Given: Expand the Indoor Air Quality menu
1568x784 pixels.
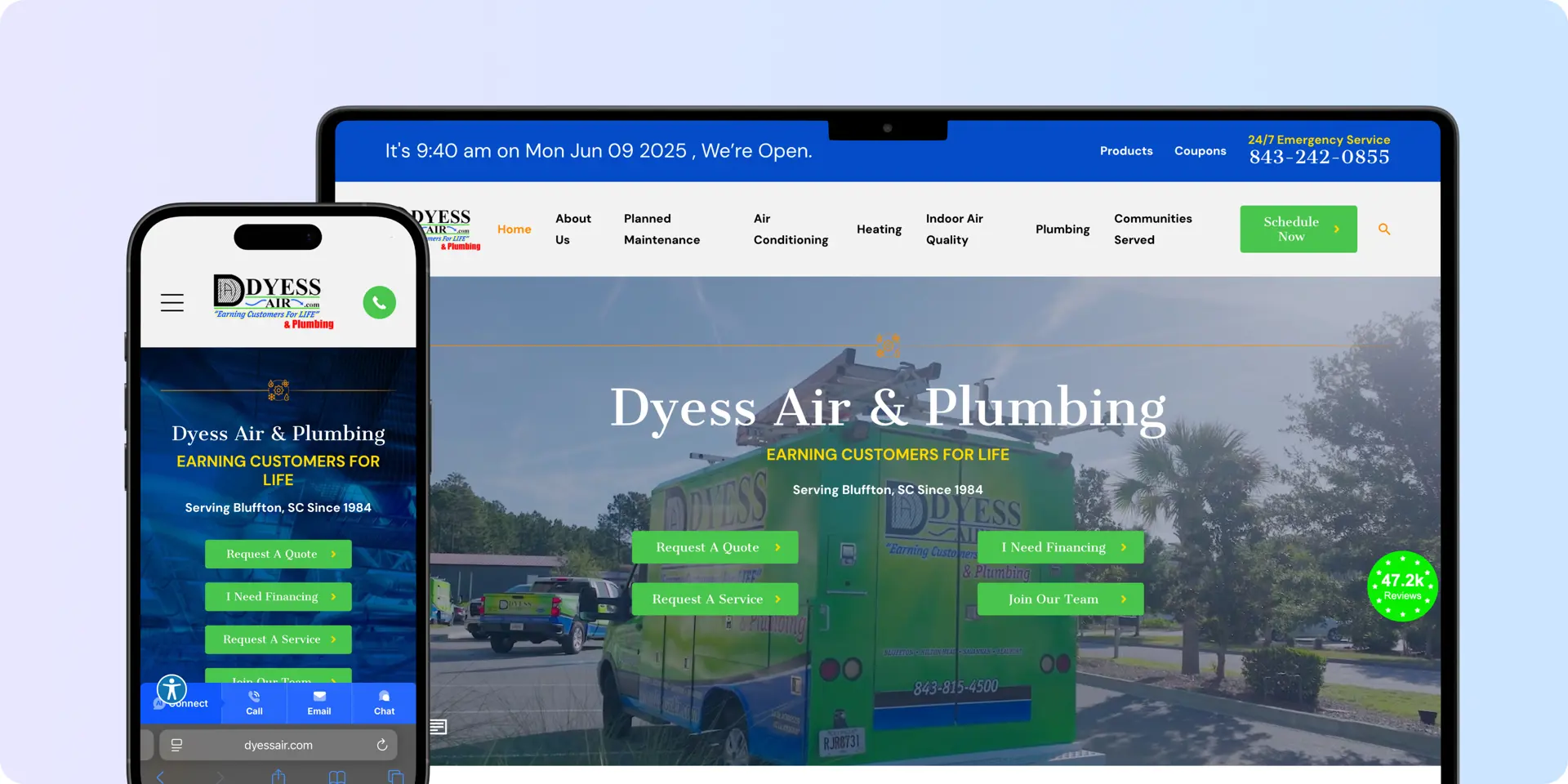Looking at the screenshot, I should tap(955, 229).
